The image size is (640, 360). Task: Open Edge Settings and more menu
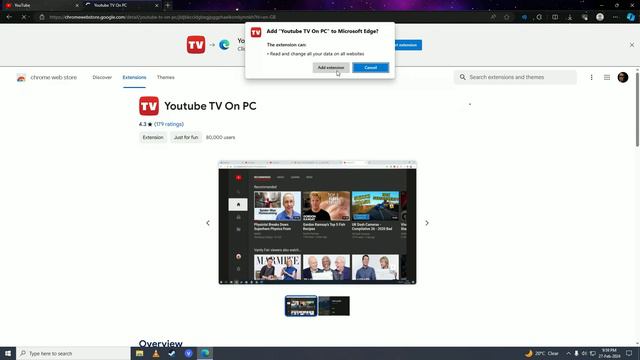[616, 17]
